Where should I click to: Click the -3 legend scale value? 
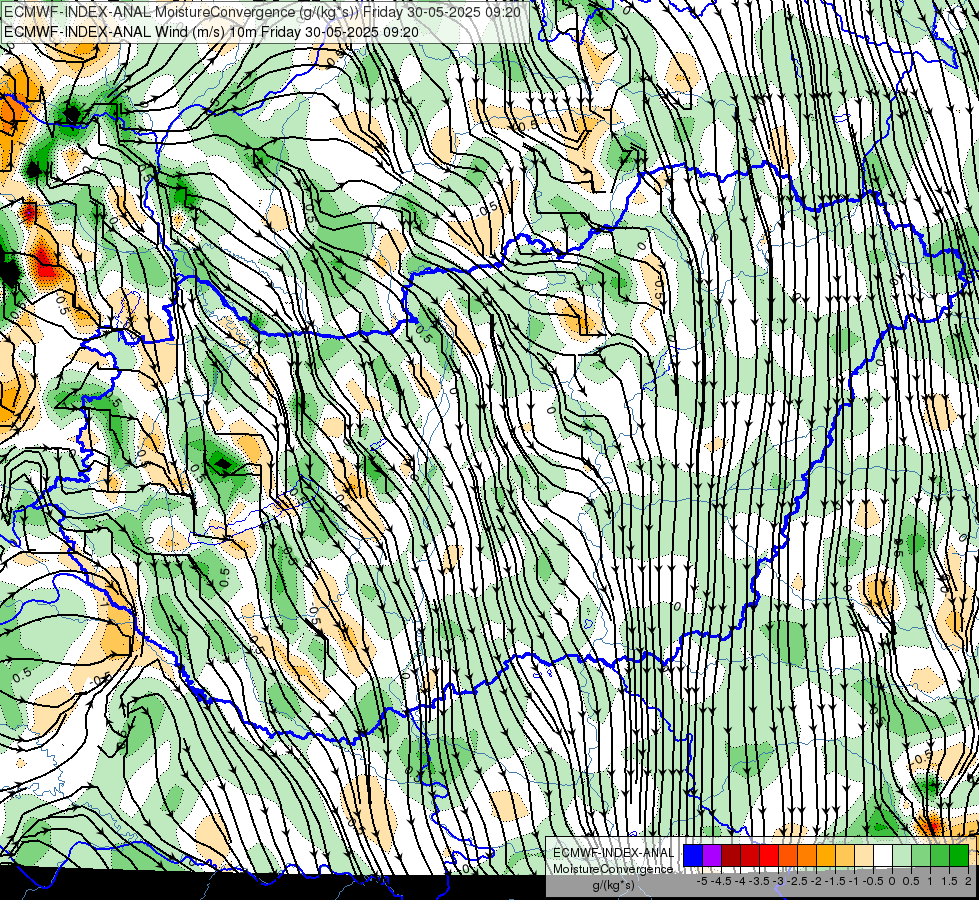779,881
